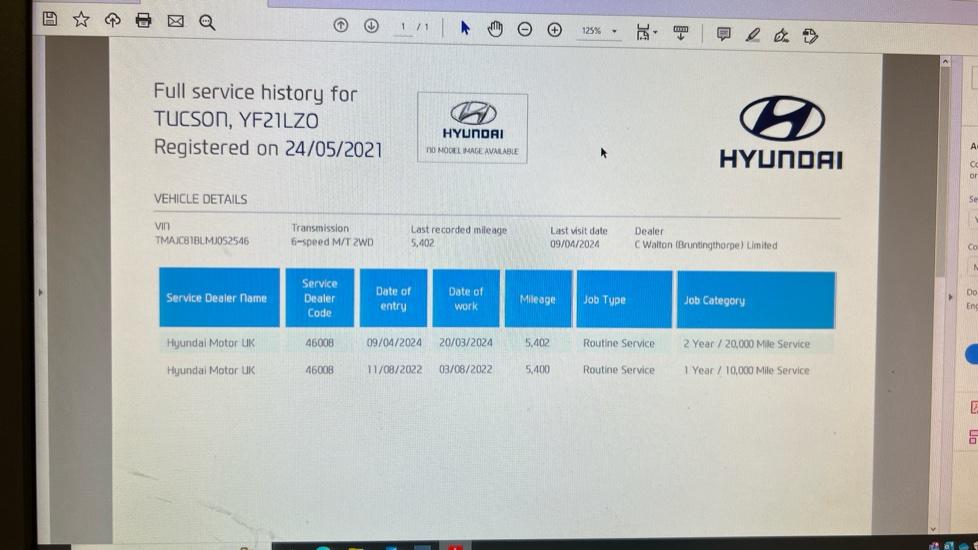Viewport: 978px width, 550px height.
Task: Click the Service Dealer Name column header
Action: [x=219, y=297]
